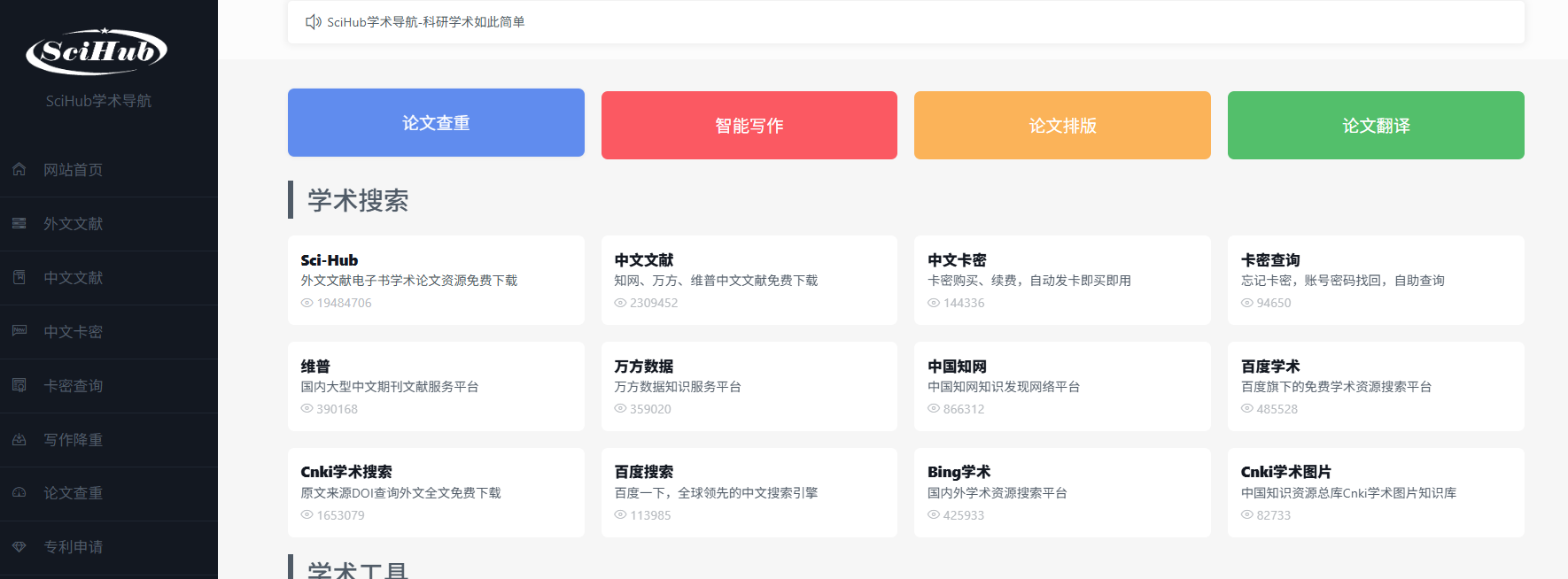Screen dimensions: 1568x579
Task: Click the eye icon next to 1653079
Action: 307,515
